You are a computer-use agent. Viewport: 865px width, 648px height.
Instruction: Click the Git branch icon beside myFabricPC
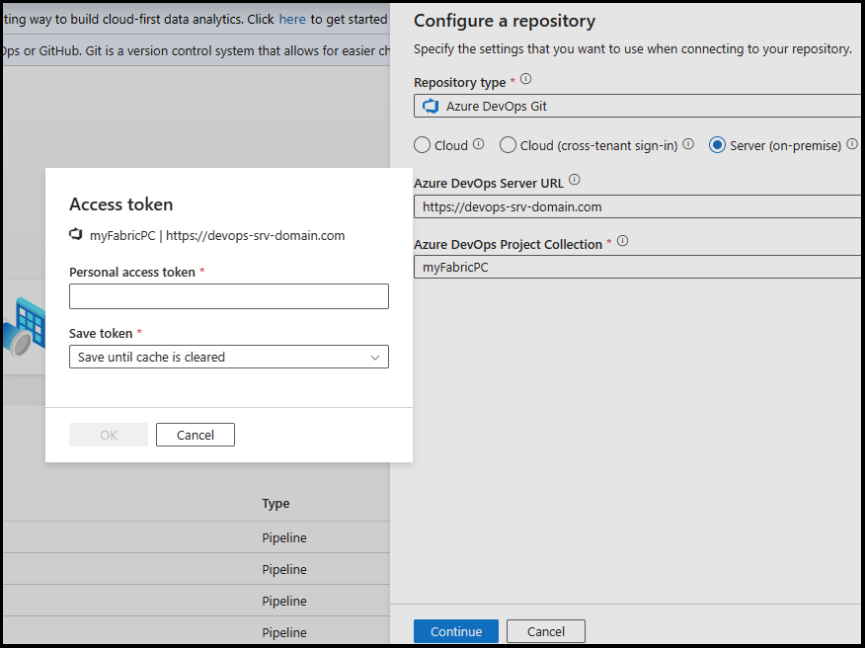point(75,234)
